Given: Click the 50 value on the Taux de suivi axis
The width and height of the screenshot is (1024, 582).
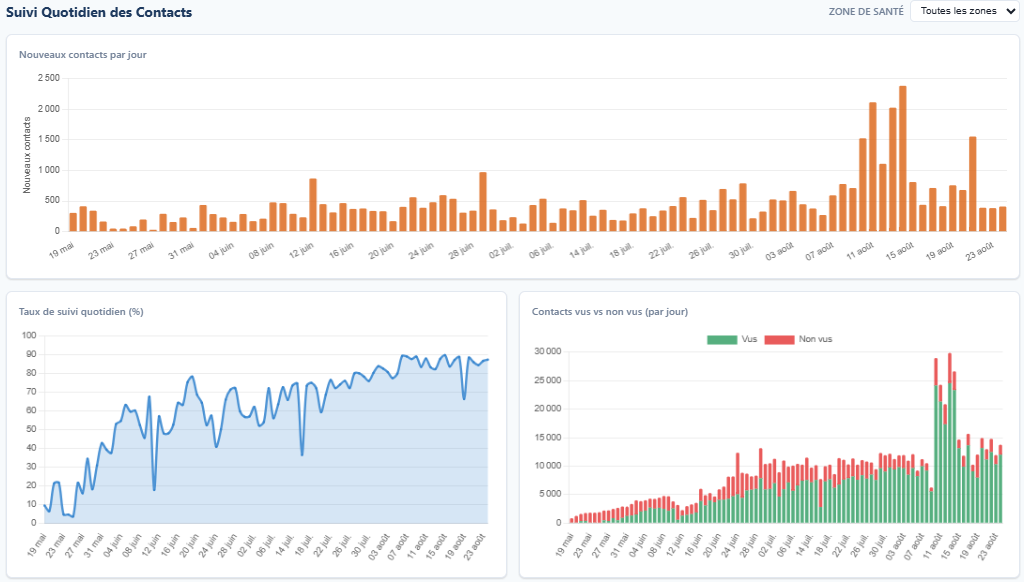Looking at the screenshot, I should point(31,429).
